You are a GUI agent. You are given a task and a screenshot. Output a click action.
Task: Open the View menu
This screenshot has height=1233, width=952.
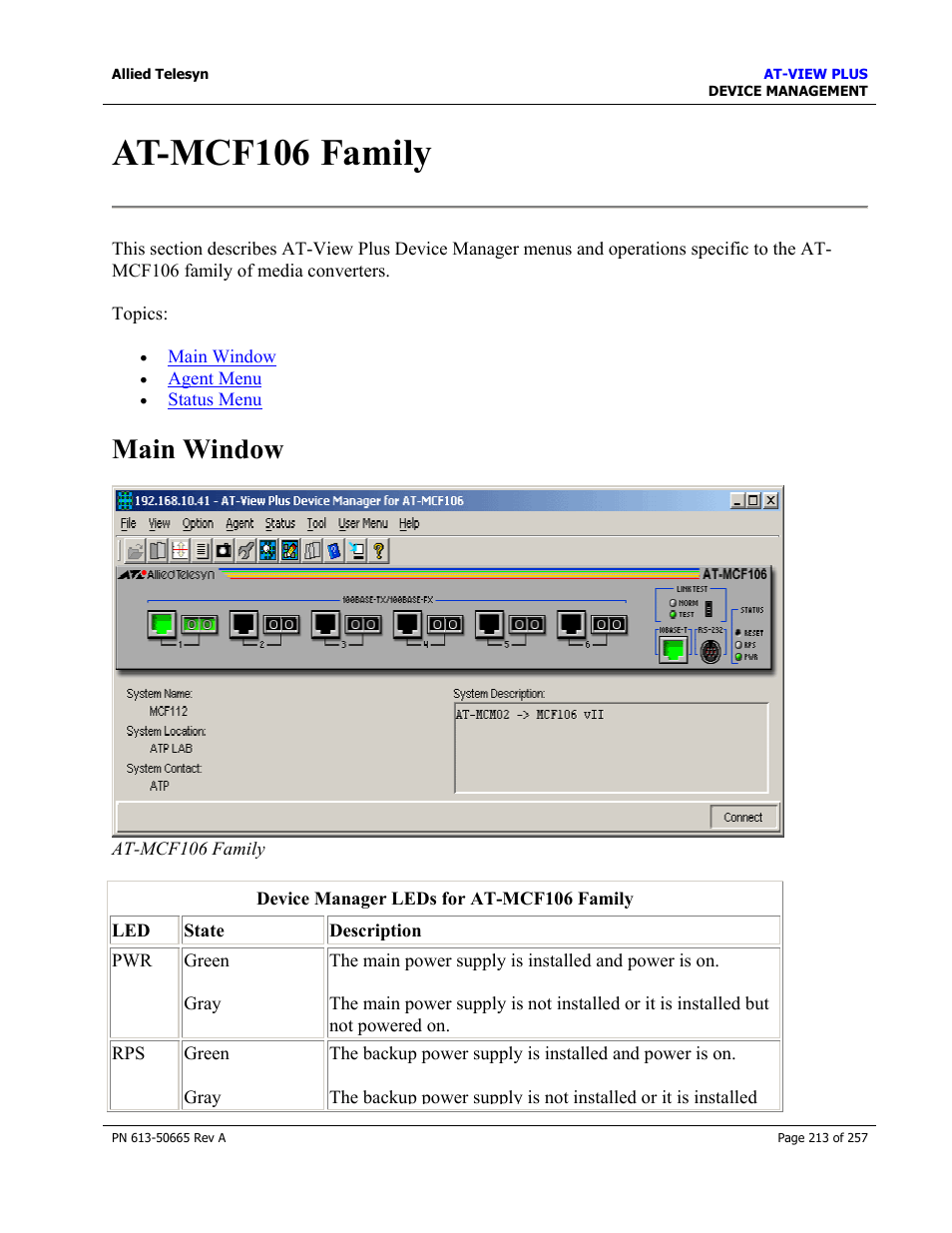160,523
